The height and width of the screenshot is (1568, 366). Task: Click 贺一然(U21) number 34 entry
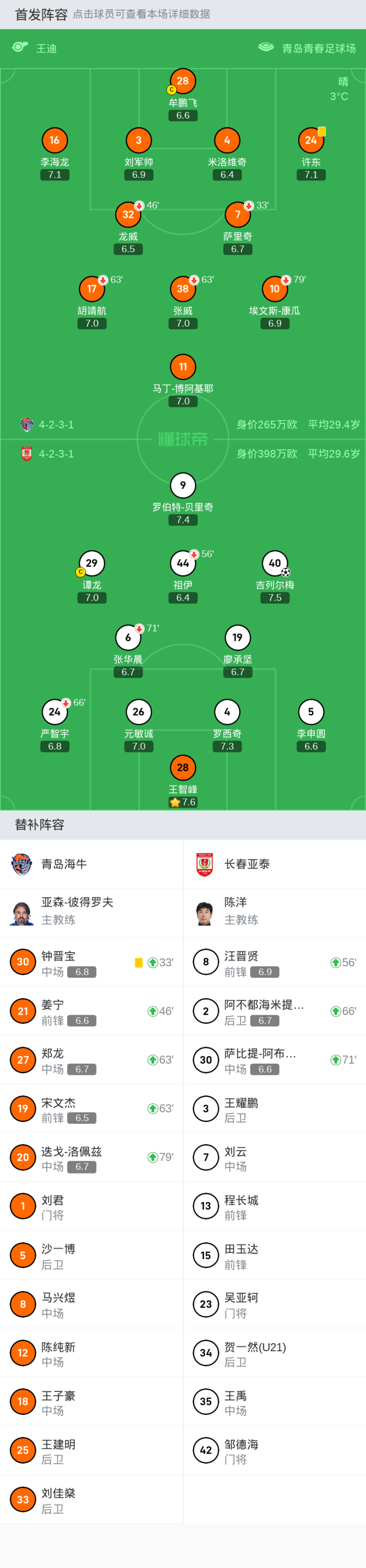(x=274, y=1353)
